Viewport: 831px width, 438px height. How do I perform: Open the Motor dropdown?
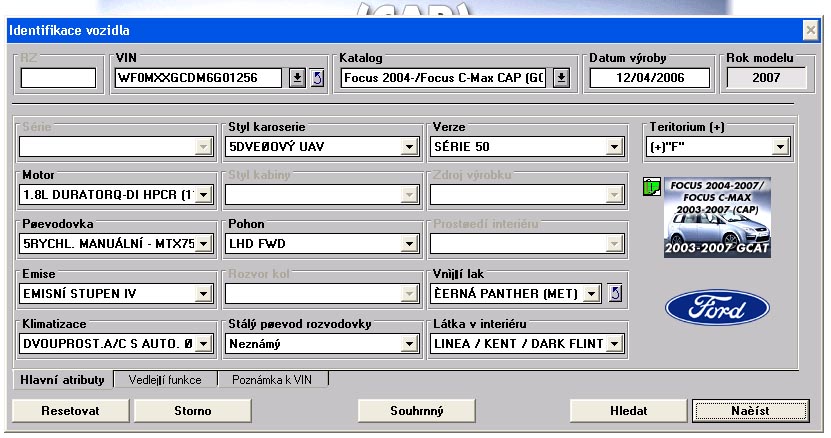pos(204,195)
